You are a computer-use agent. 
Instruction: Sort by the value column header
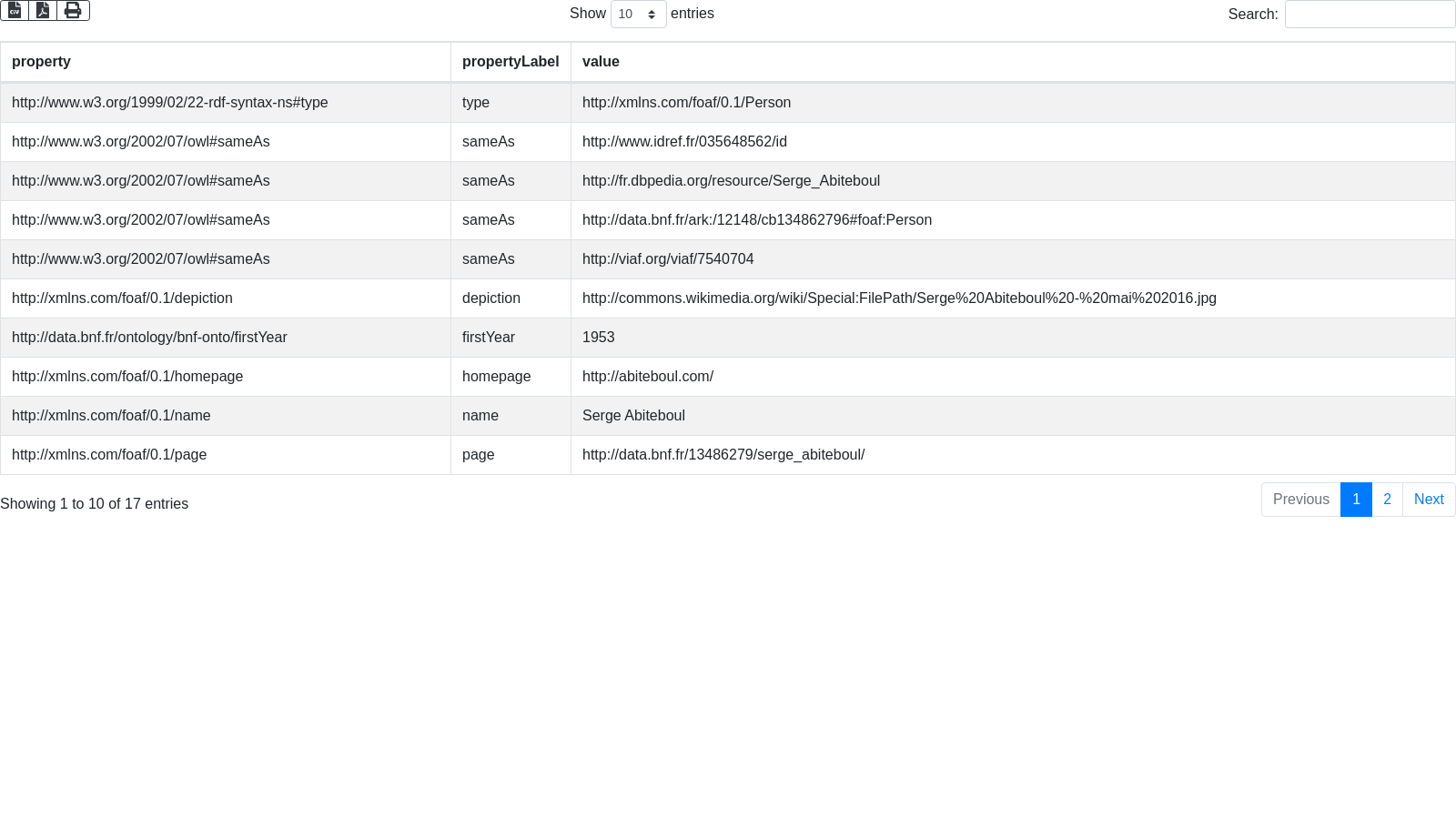click(601, 62)
